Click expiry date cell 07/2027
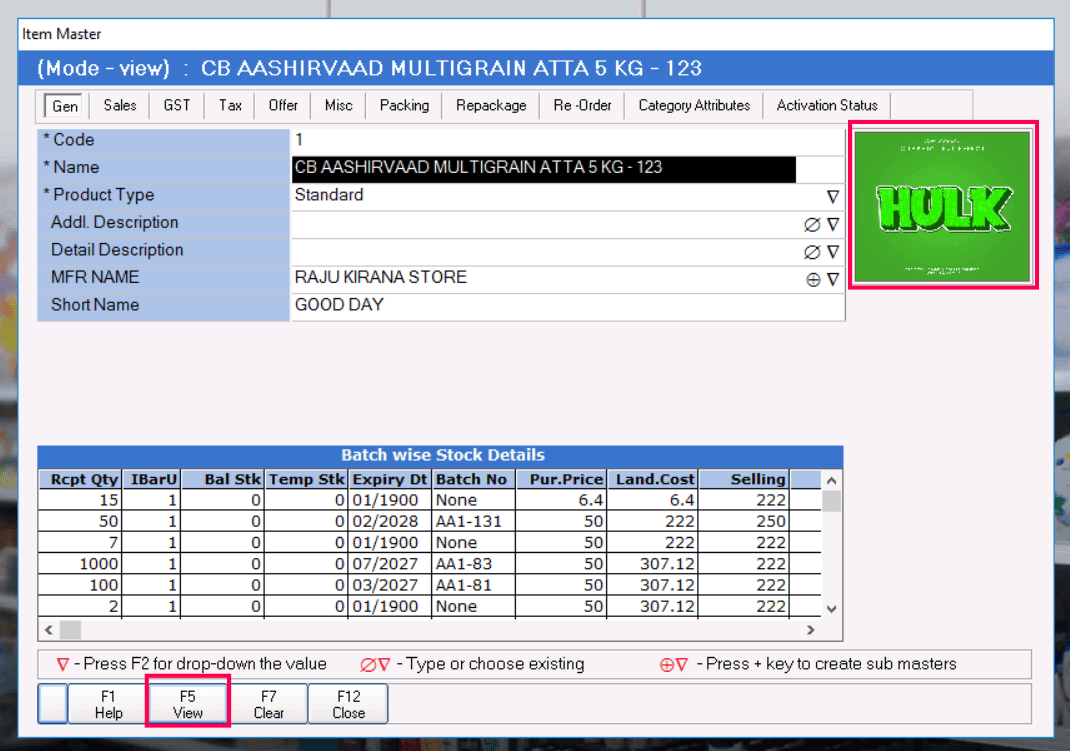The image size is (1070, 751). [390, 563]
